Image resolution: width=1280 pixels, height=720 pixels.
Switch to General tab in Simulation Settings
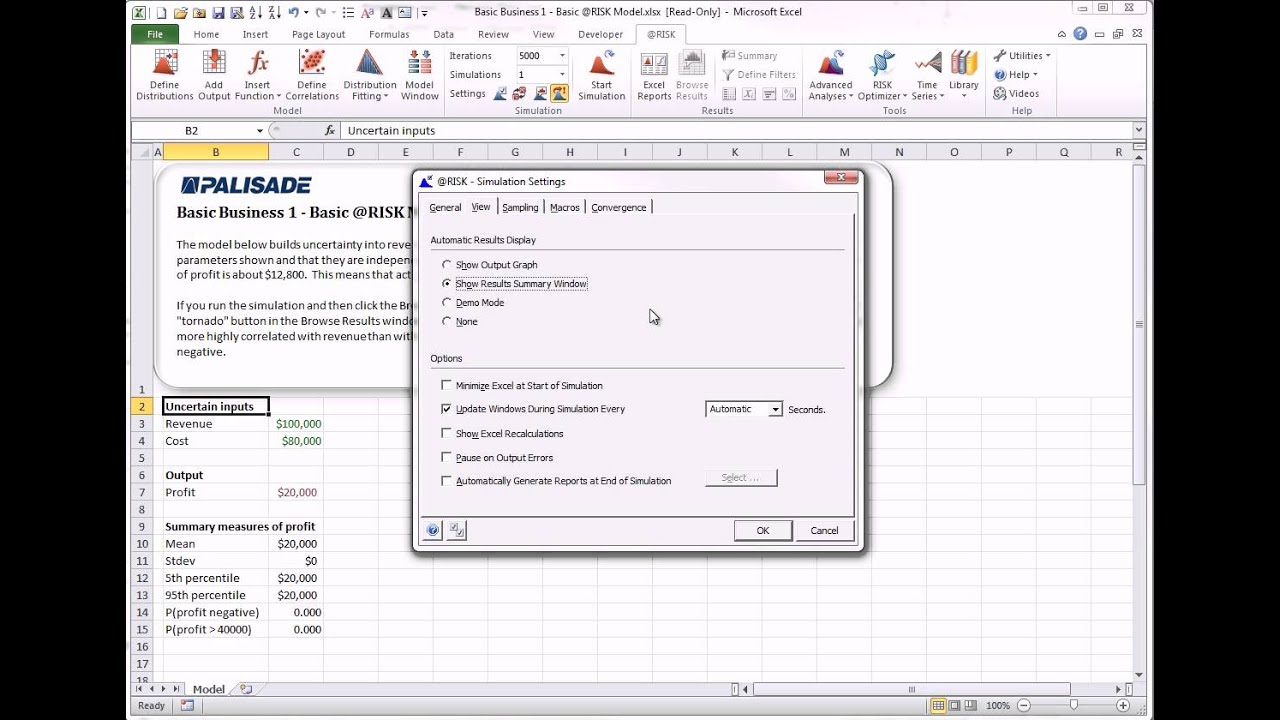445,208
